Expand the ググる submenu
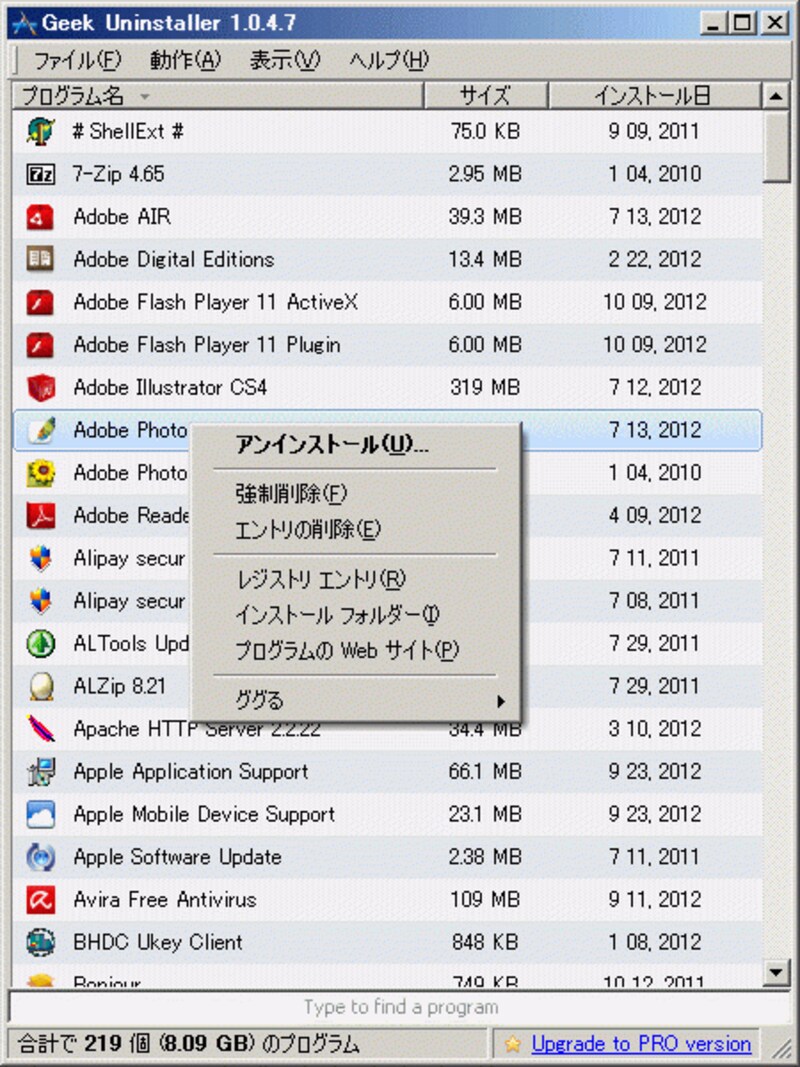 [356, 700]
